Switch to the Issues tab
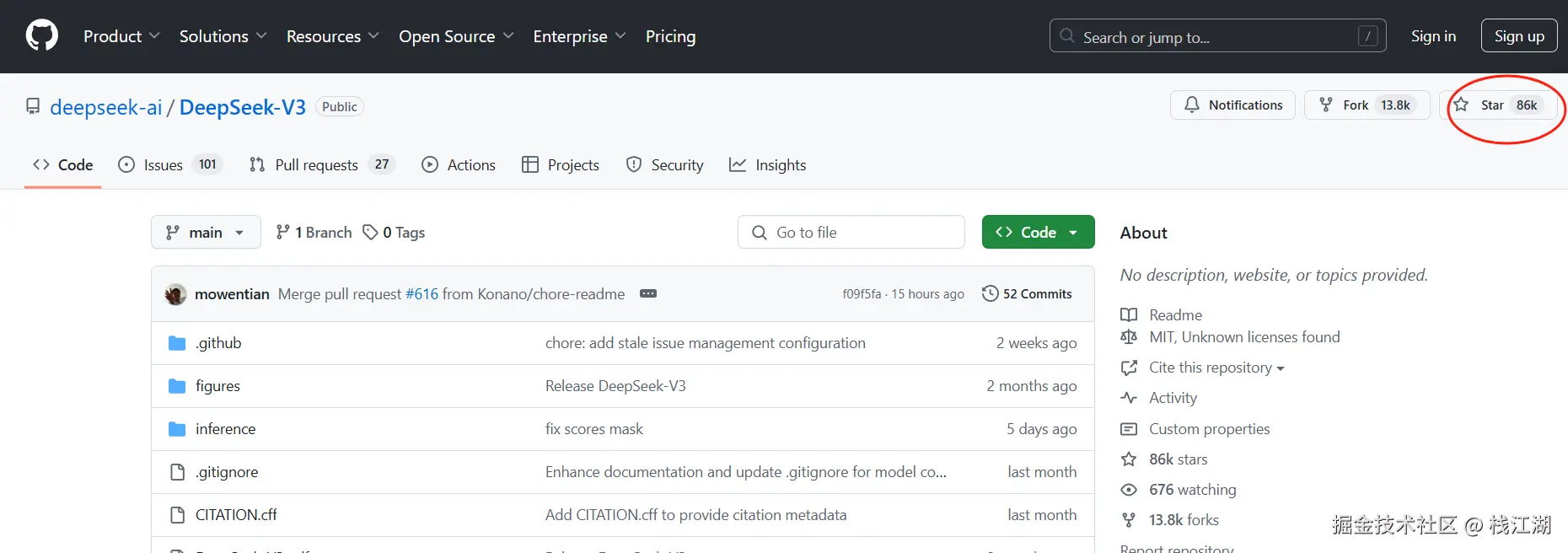Image resolution: width=1568 pixels, height=553 pixels. (x=164, y=165)
